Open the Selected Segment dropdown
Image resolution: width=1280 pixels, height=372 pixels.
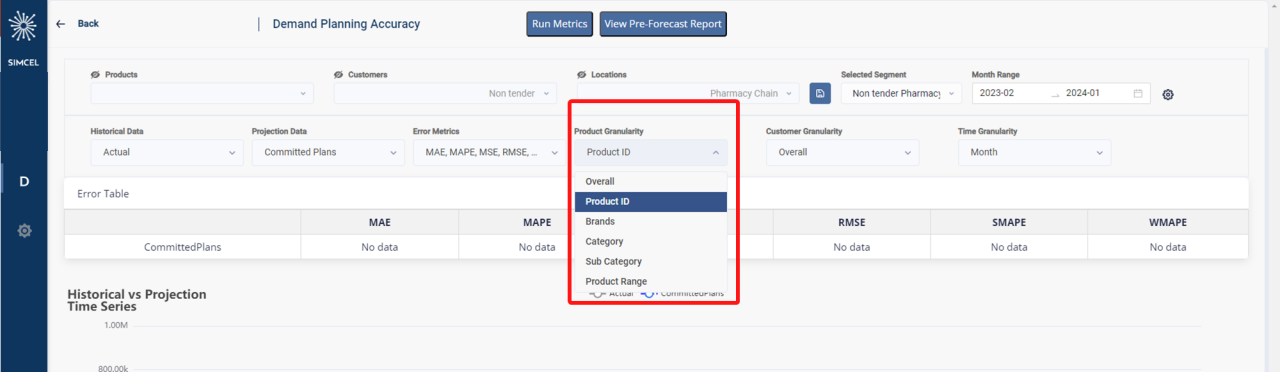tap(901, 93)
